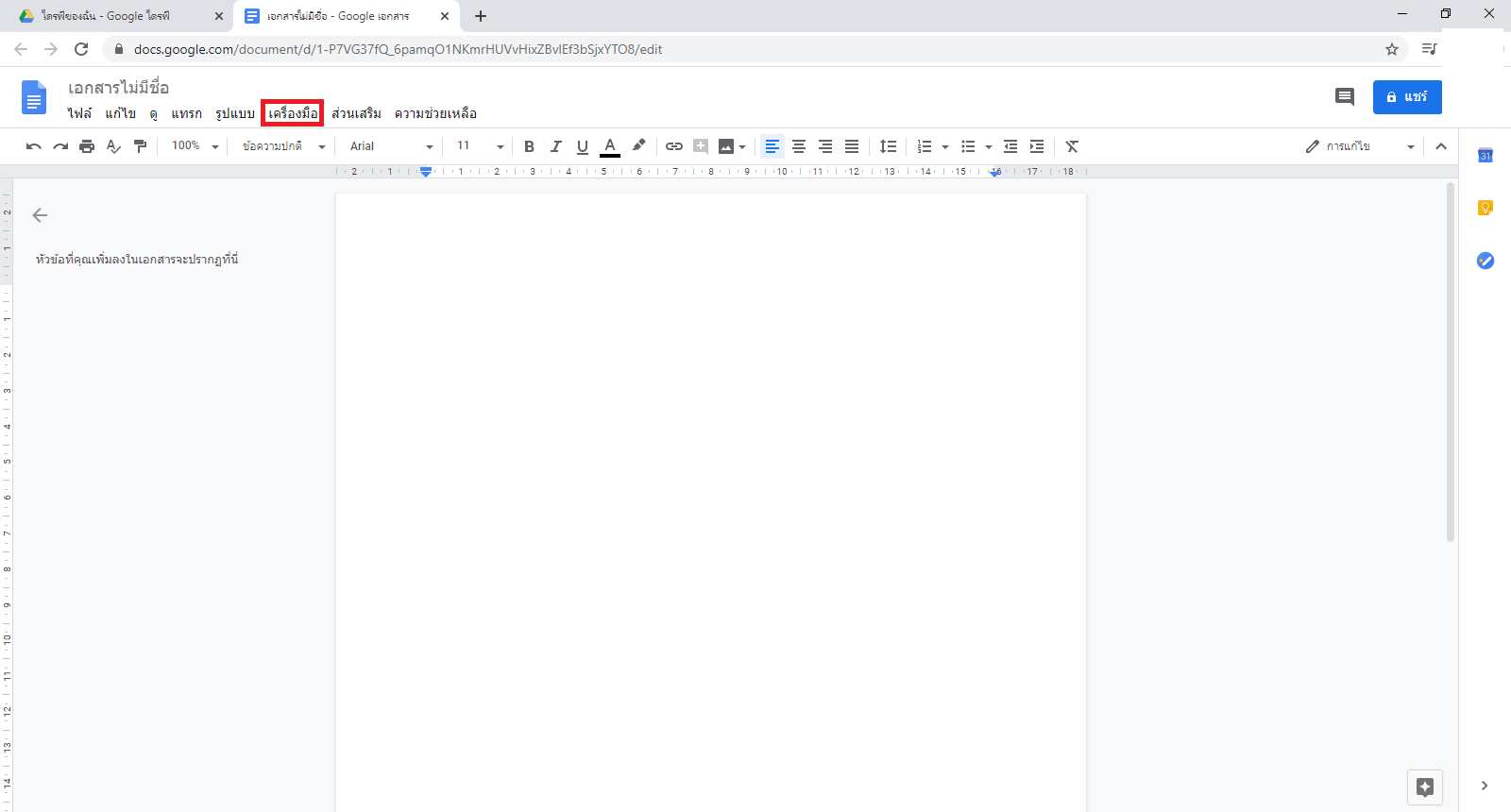
Task: Open the highlight color pen tool
Action: 638,145
